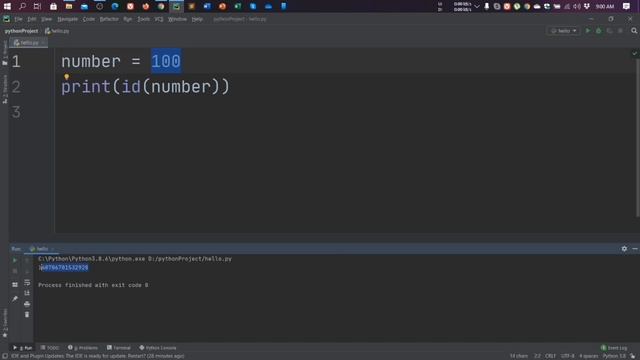Open the Edit menu
This screenshot has width=640, height=360.
click(x=32, y=19)
